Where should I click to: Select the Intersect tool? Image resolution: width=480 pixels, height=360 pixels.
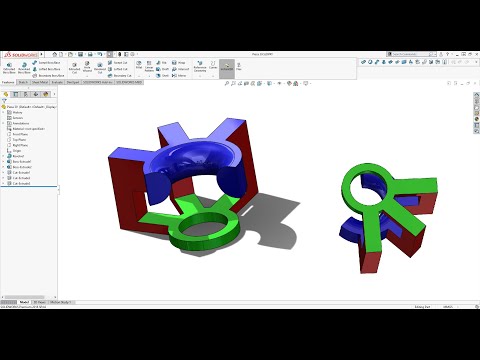coord(180,69)
